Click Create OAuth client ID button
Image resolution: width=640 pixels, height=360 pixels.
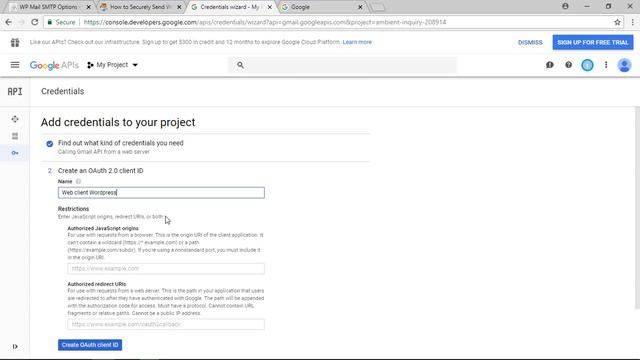pos(90,345)
